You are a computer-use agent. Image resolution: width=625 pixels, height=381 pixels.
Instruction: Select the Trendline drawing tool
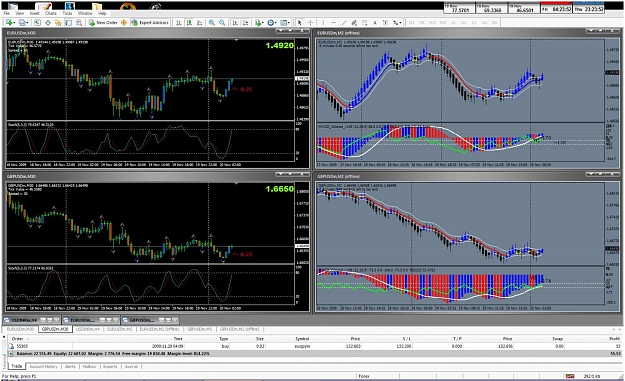[344, 23]
